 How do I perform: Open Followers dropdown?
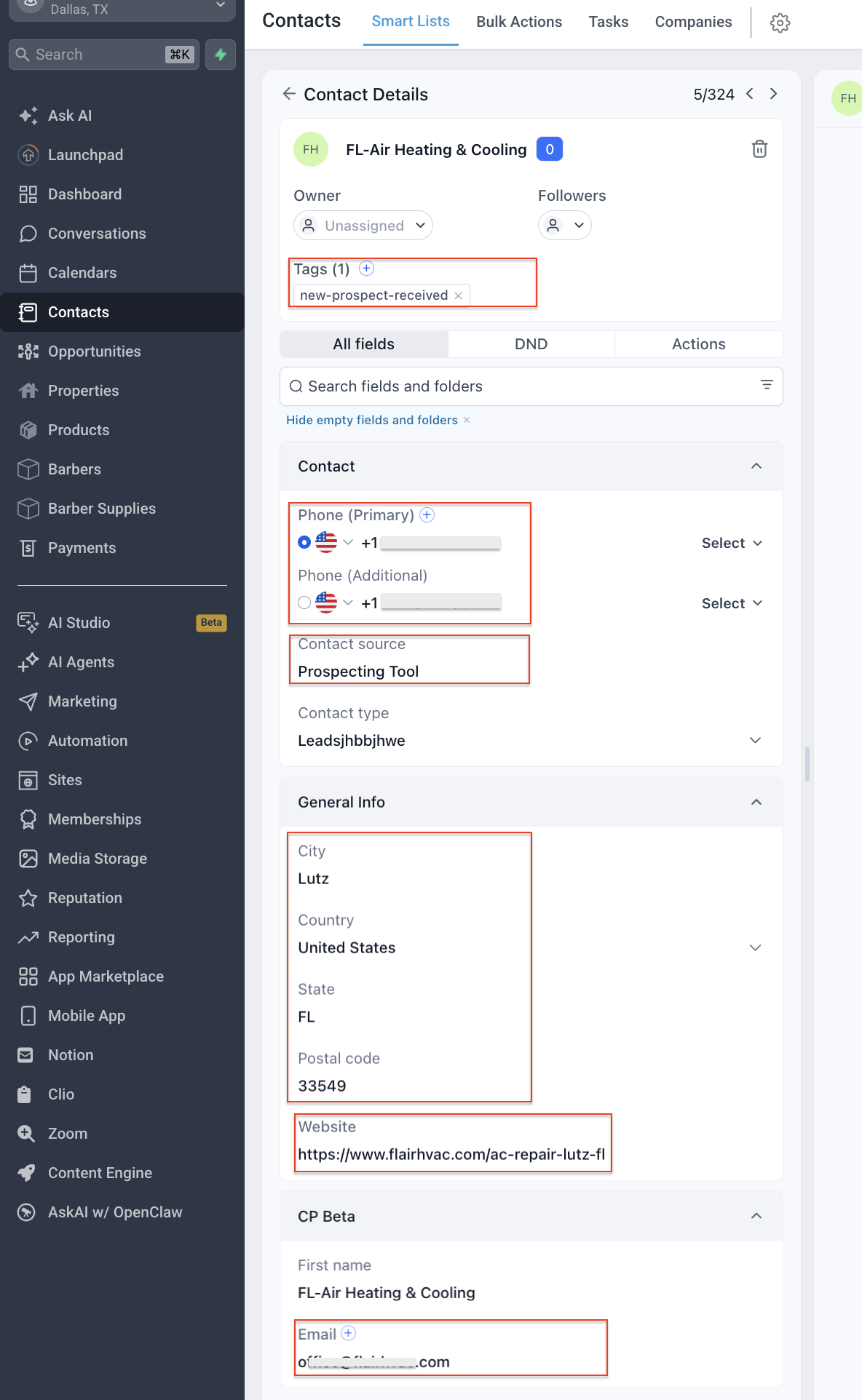565,226
